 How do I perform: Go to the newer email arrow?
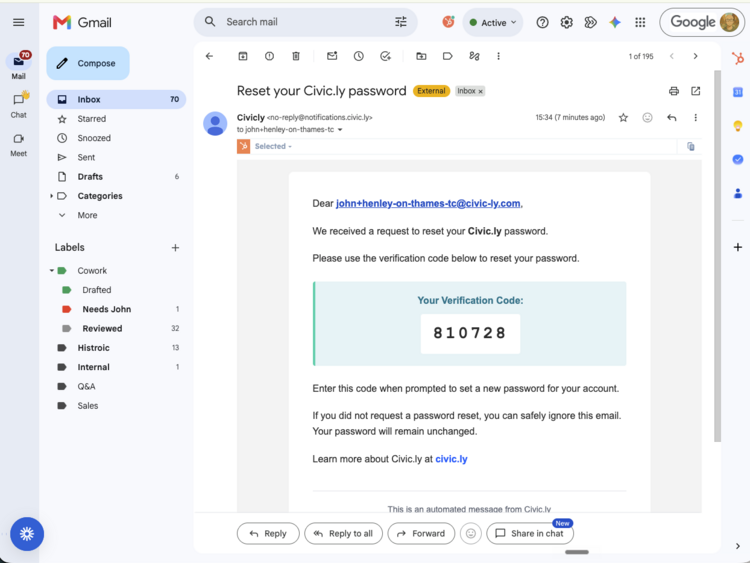[x=672, y=56]
